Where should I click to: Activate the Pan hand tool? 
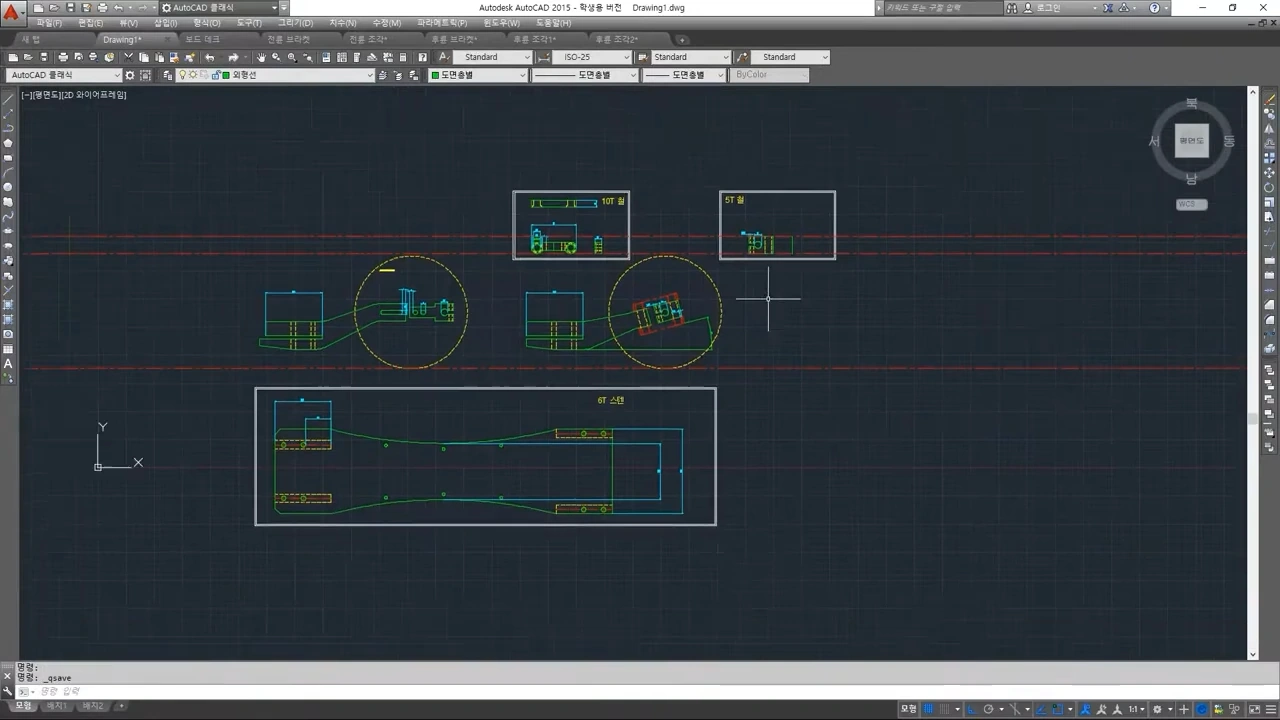point(261,57)
